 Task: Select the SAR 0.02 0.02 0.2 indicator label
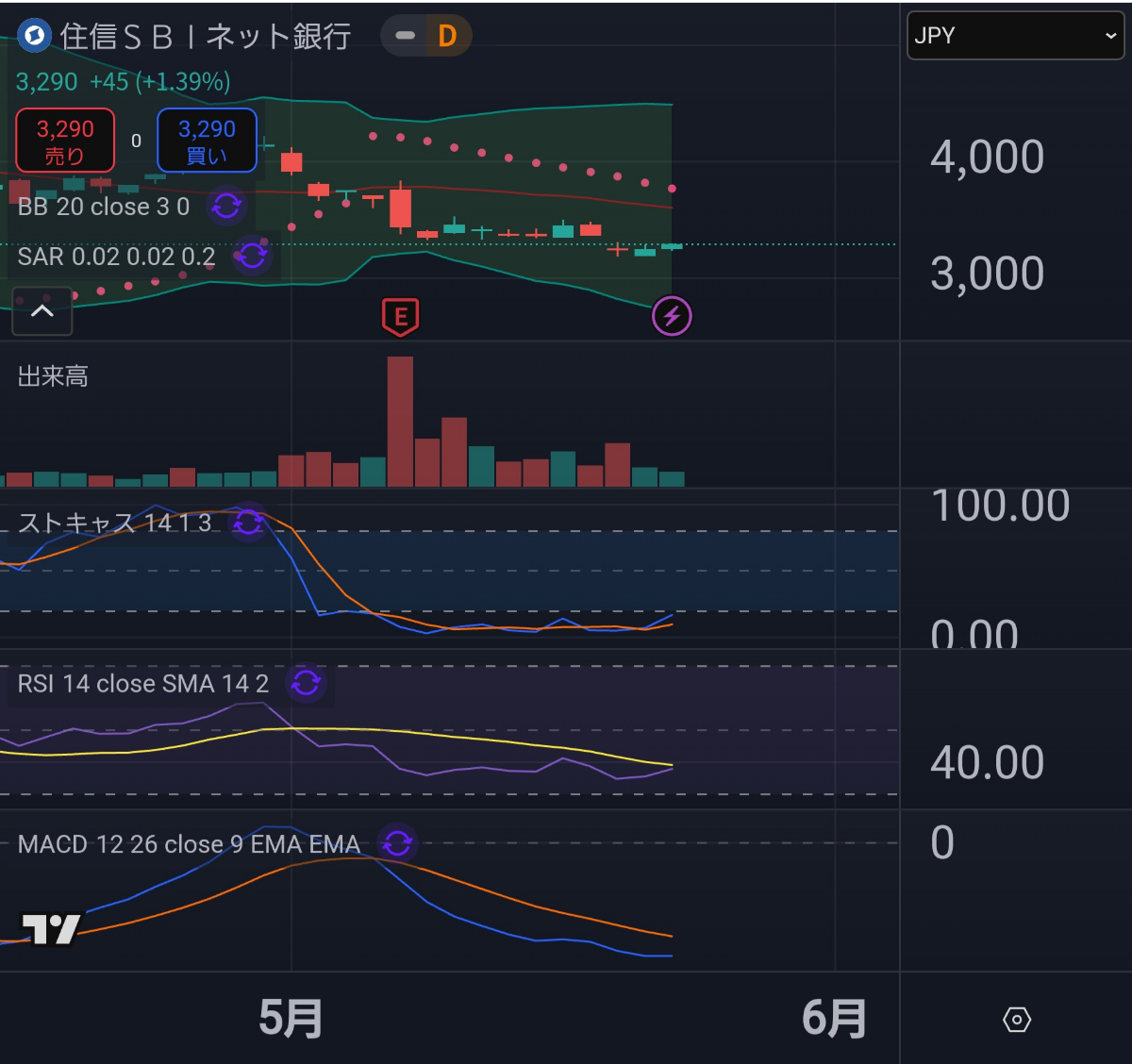116,256
